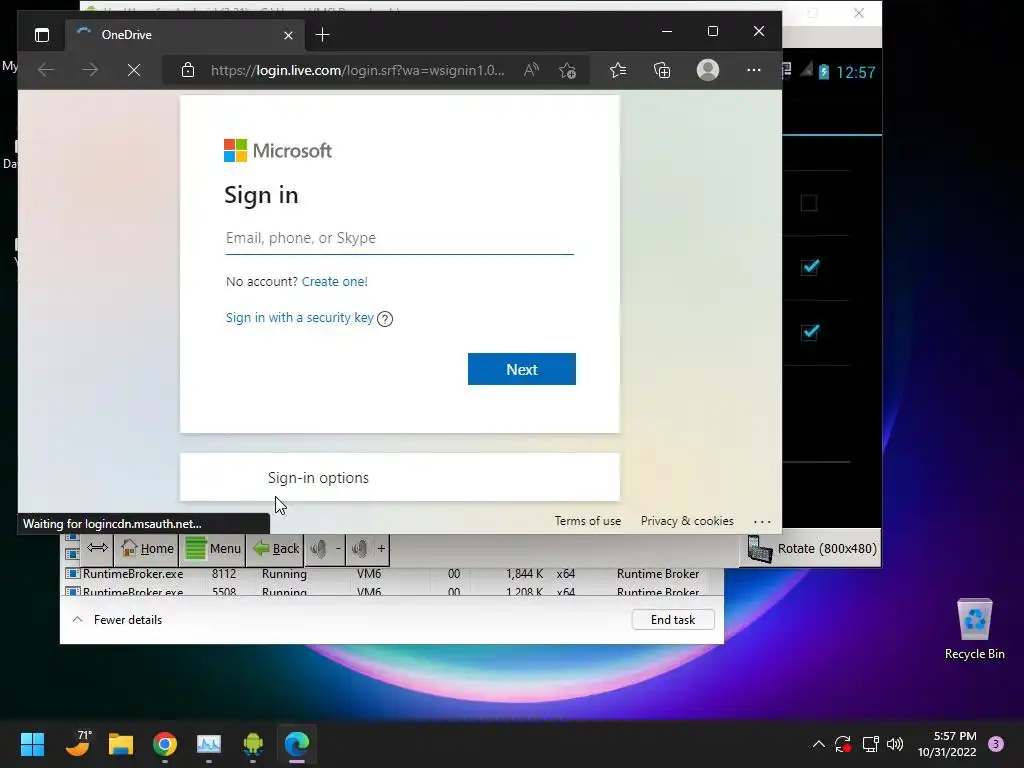
Task: Open the security key help icon
Action: 385,319
